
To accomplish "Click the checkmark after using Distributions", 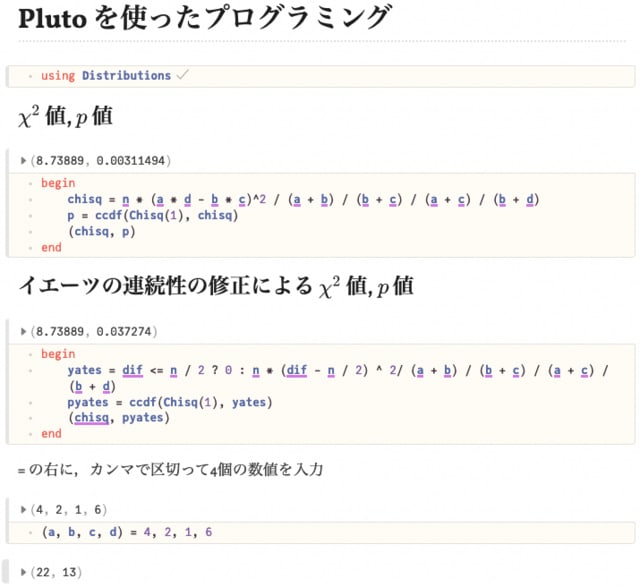I will tap(180, 76).
